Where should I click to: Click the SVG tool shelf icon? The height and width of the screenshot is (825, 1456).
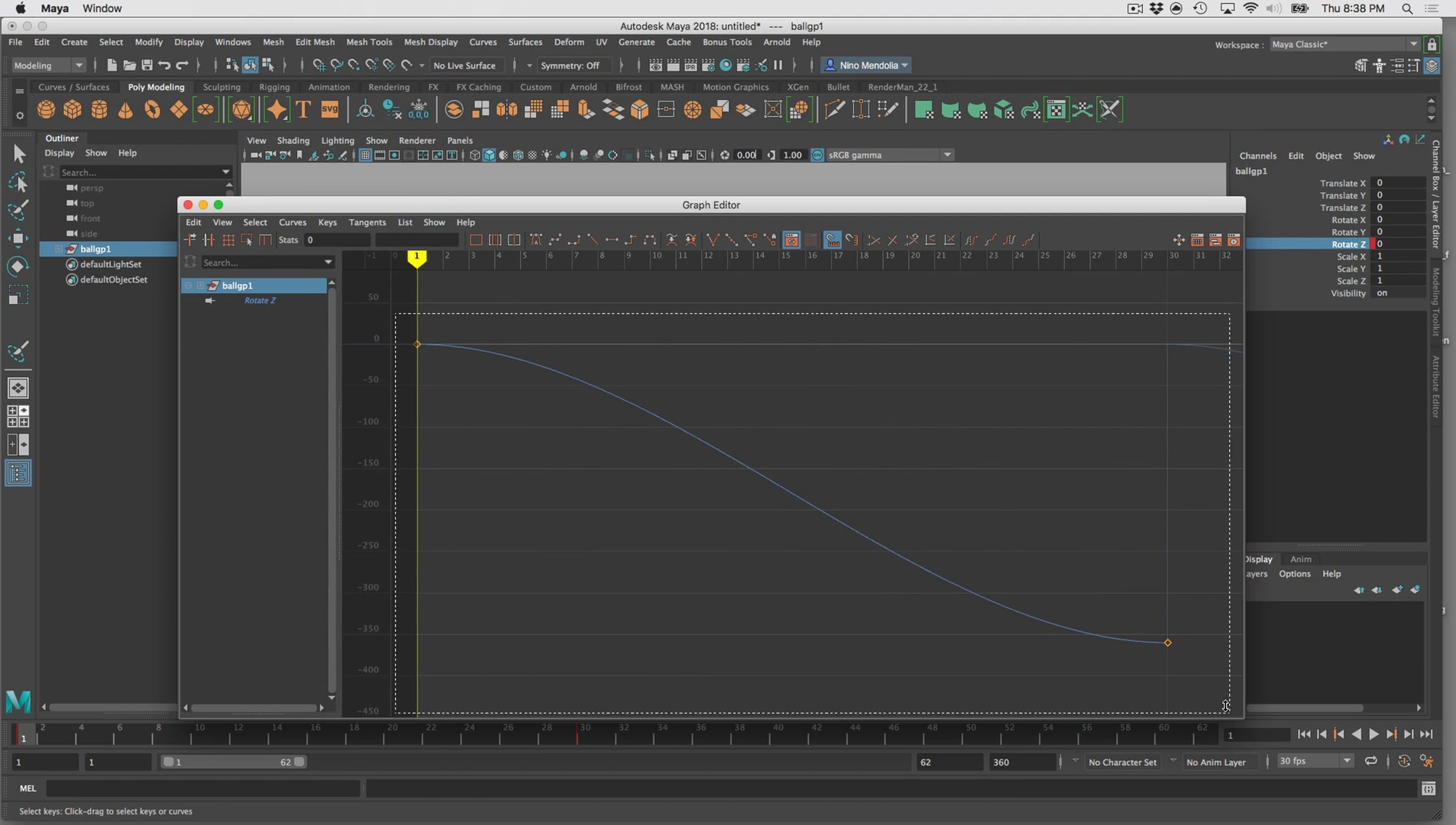point(329,110)
